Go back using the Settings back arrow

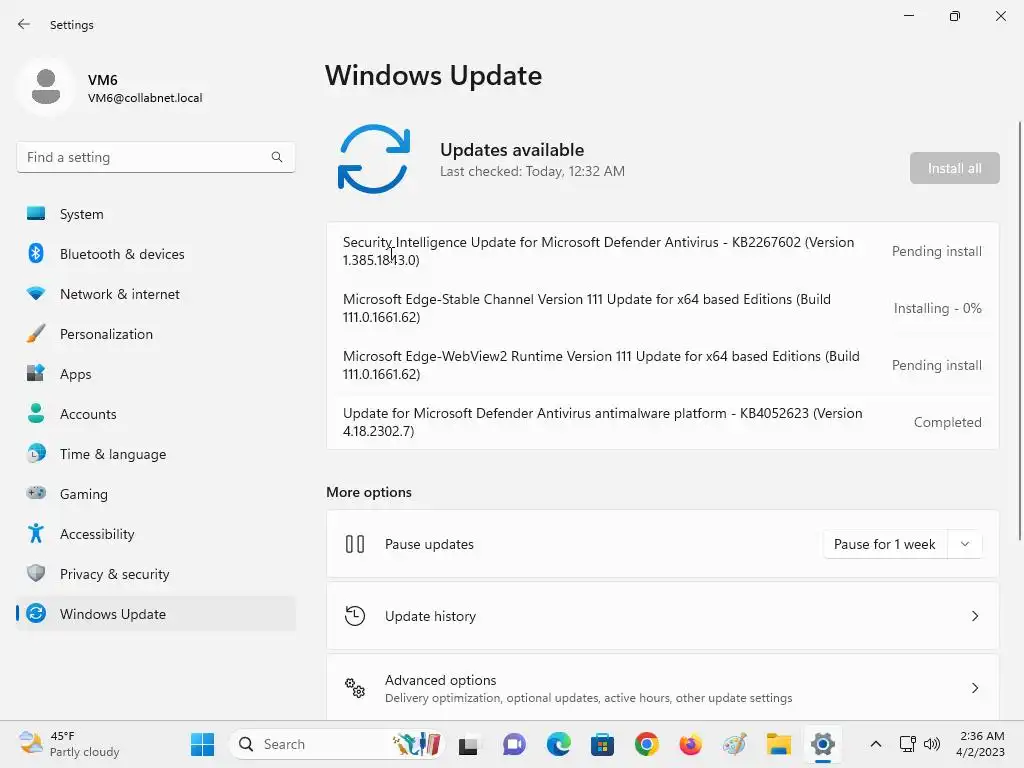point(24,24)
